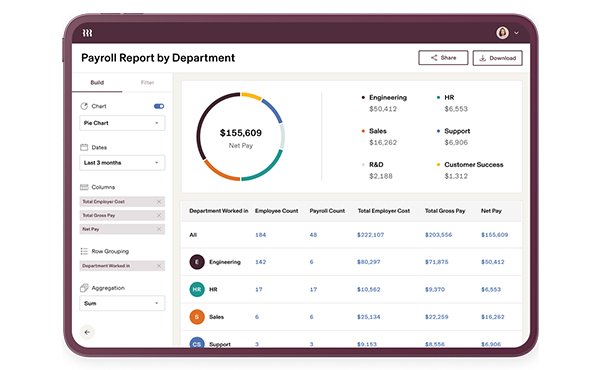Viewport: 600px width, 370px height.
Task: Click the $71,875 Engineering gross pay
Action: tap(437, 262)
